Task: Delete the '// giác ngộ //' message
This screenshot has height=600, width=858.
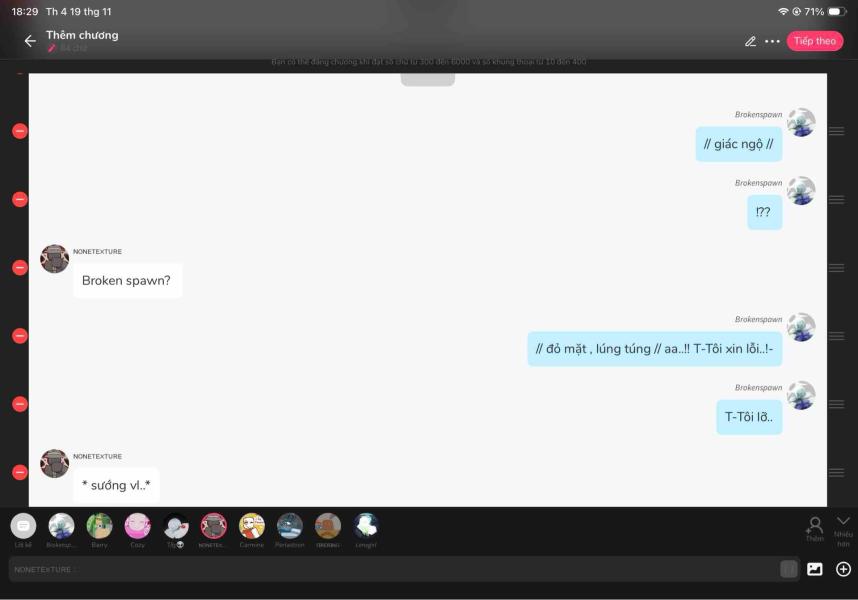Action: (19, 131)
